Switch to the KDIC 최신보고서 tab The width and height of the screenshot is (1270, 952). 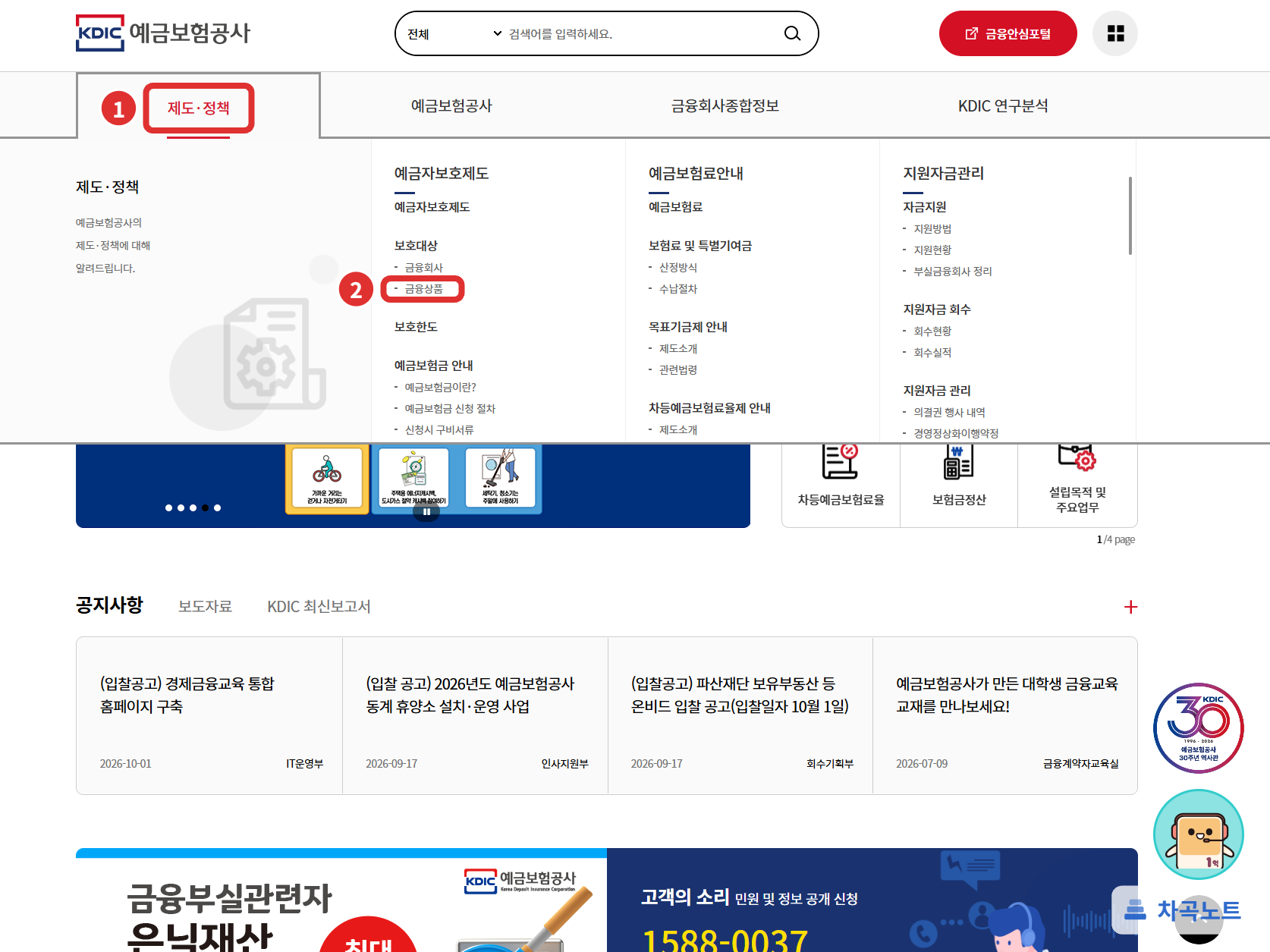point(319,606)
